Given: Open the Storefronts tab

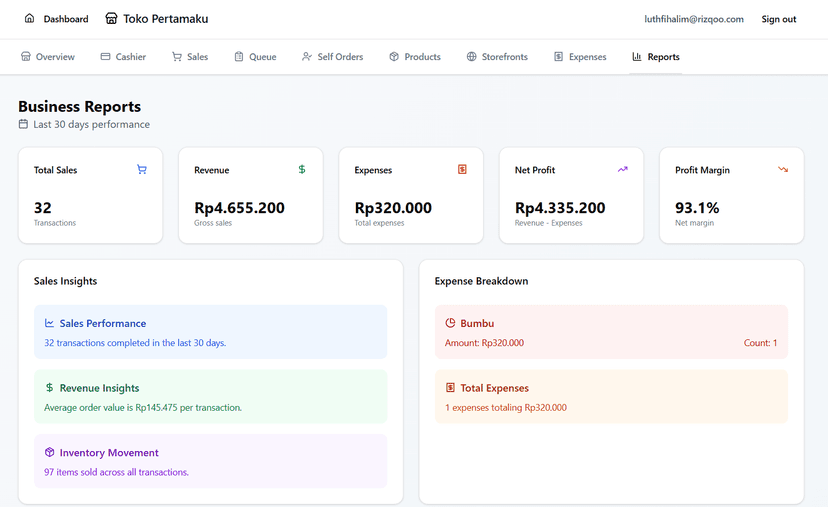Looking at the screenshot, I should 497,57.
